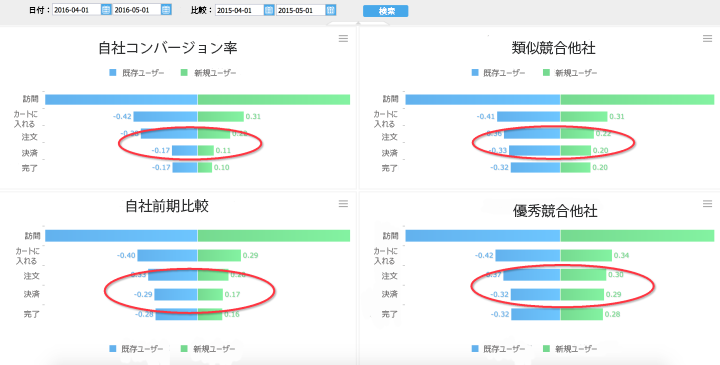The image size is (720, 365).
Task: Click value -0.29 in 自社前期比較 chart
Action: pyautogui.click(x=143, y=294)
